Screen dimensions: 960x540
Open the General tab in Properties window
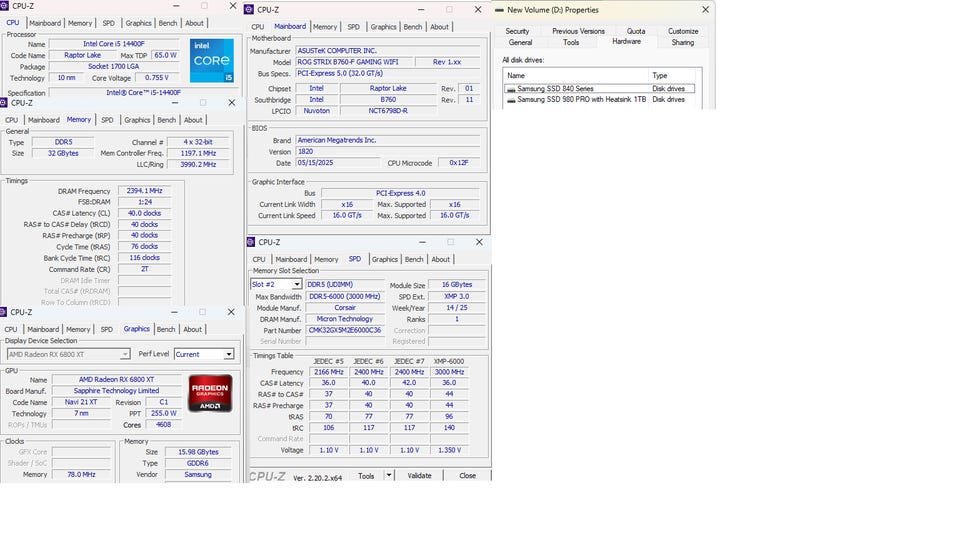pyautogui.click(x=520, y=42)
